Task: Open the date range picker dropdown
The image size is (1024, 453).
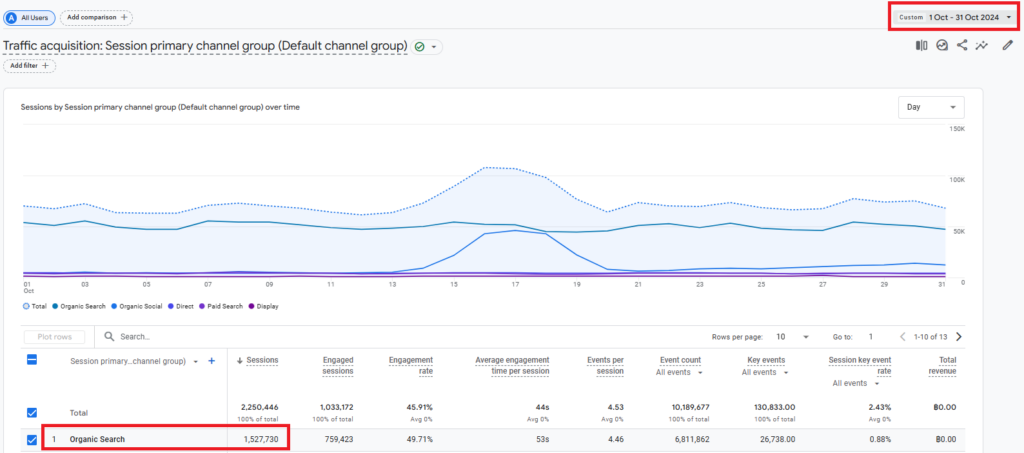Action: click(955, 17)
